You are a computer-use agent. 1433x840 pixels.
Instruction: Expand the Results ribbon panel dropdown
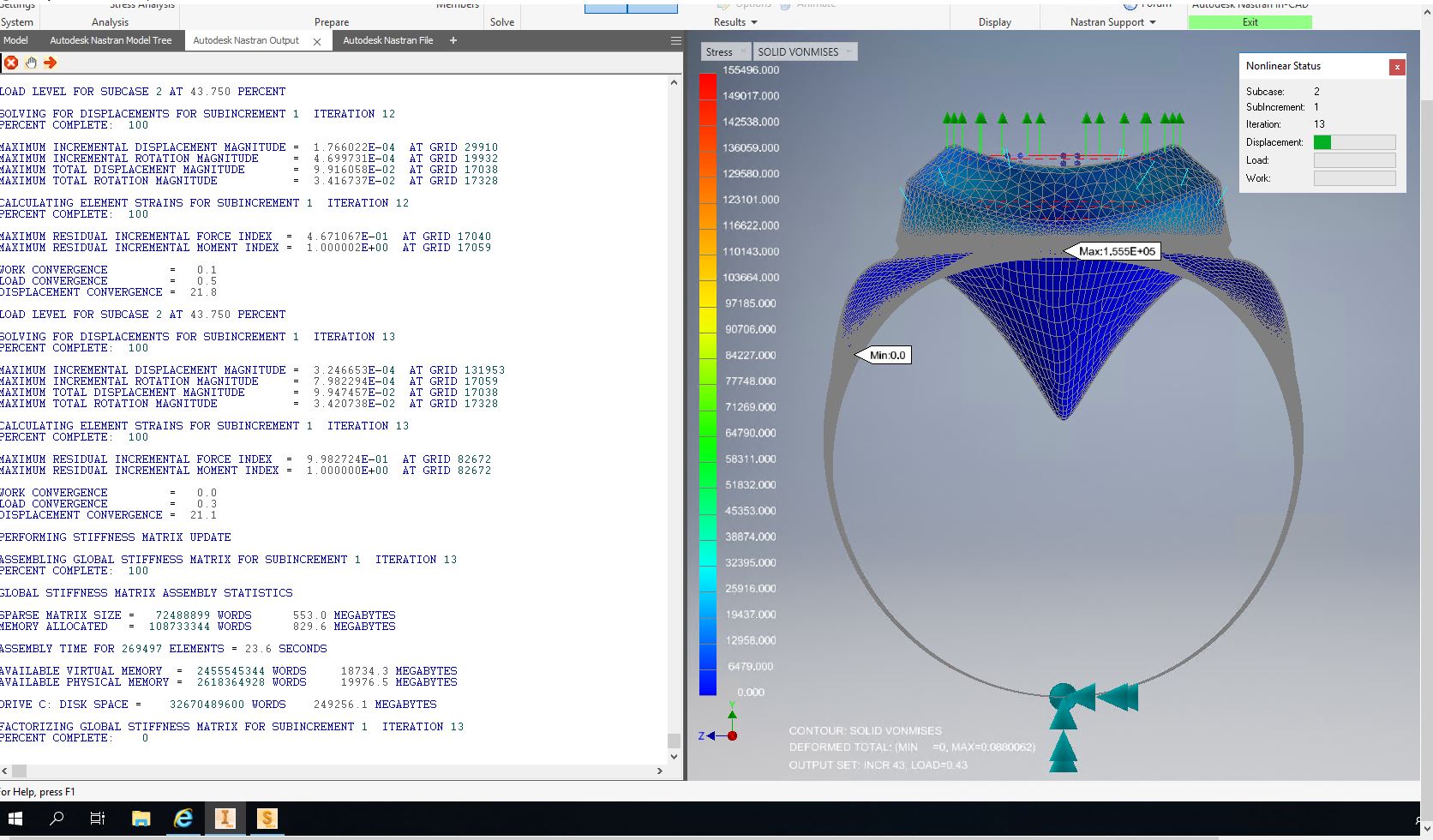[735, 22]
